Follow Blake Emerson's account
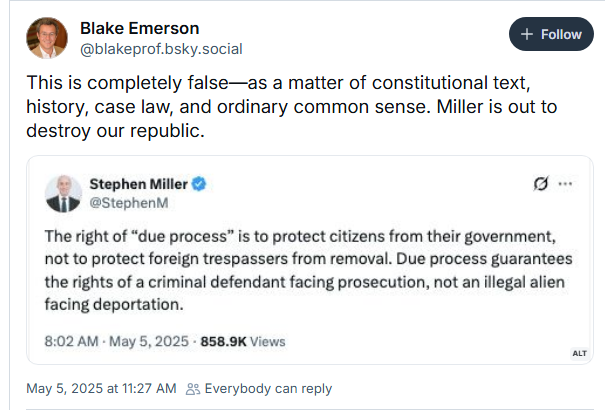 coord(551,34)
